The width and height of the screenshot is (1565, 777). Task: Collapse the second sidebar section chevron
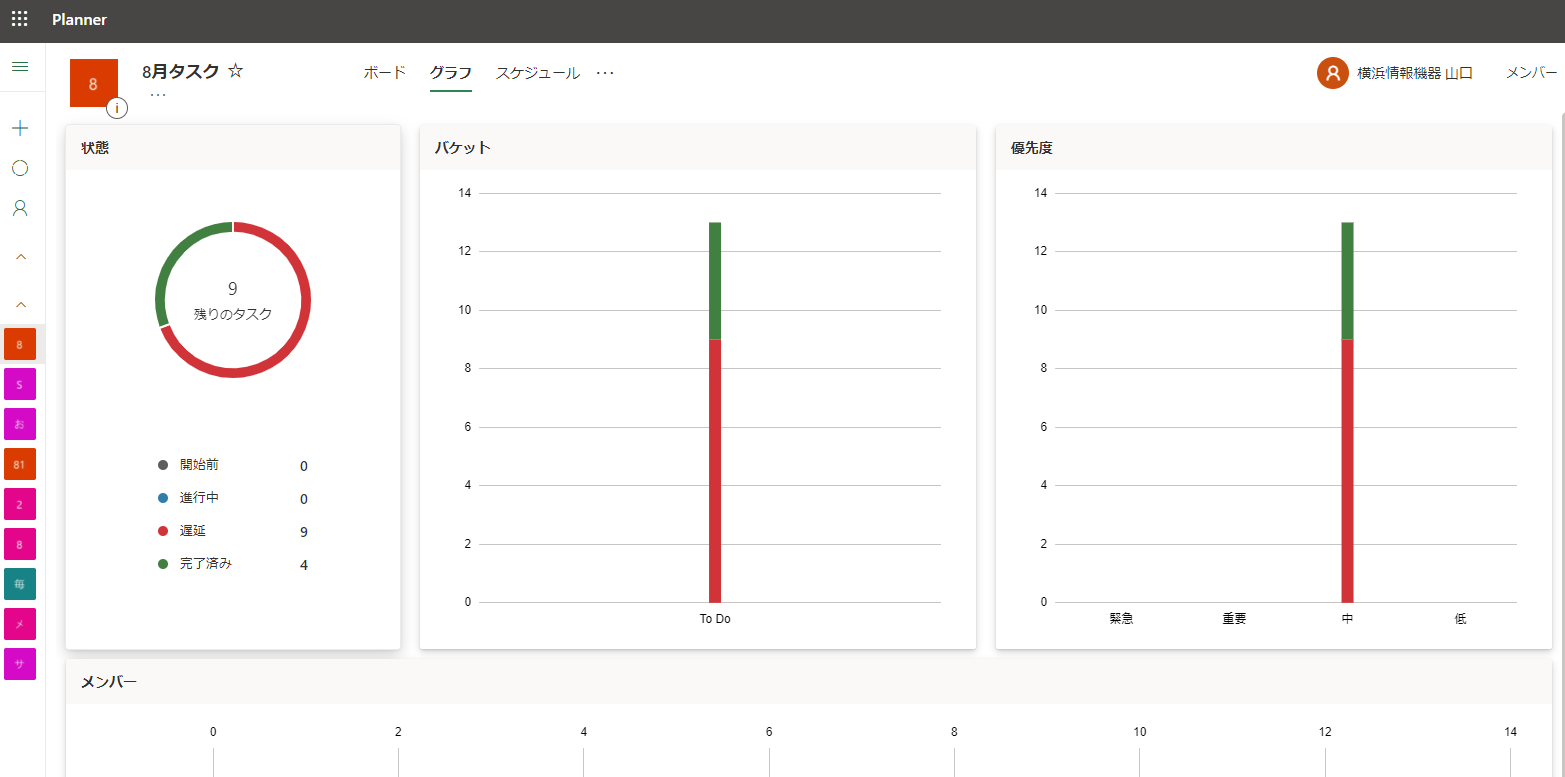[20, 304]
